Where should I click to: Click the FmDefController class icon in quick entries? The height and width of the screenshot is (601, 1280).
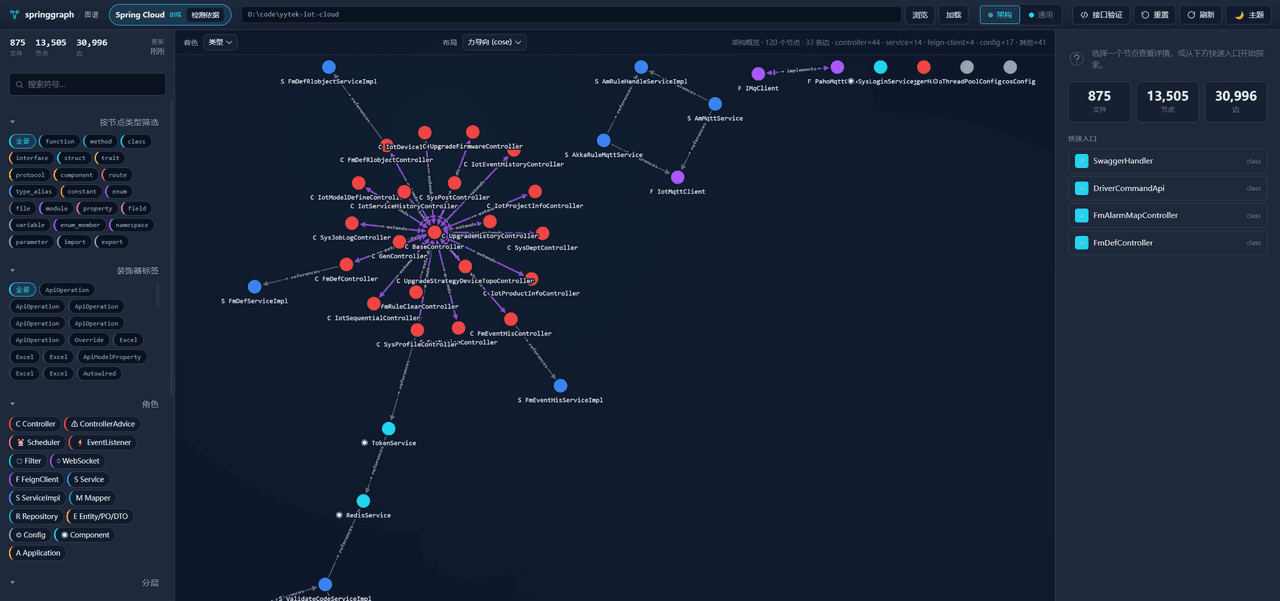[1081, 242]
